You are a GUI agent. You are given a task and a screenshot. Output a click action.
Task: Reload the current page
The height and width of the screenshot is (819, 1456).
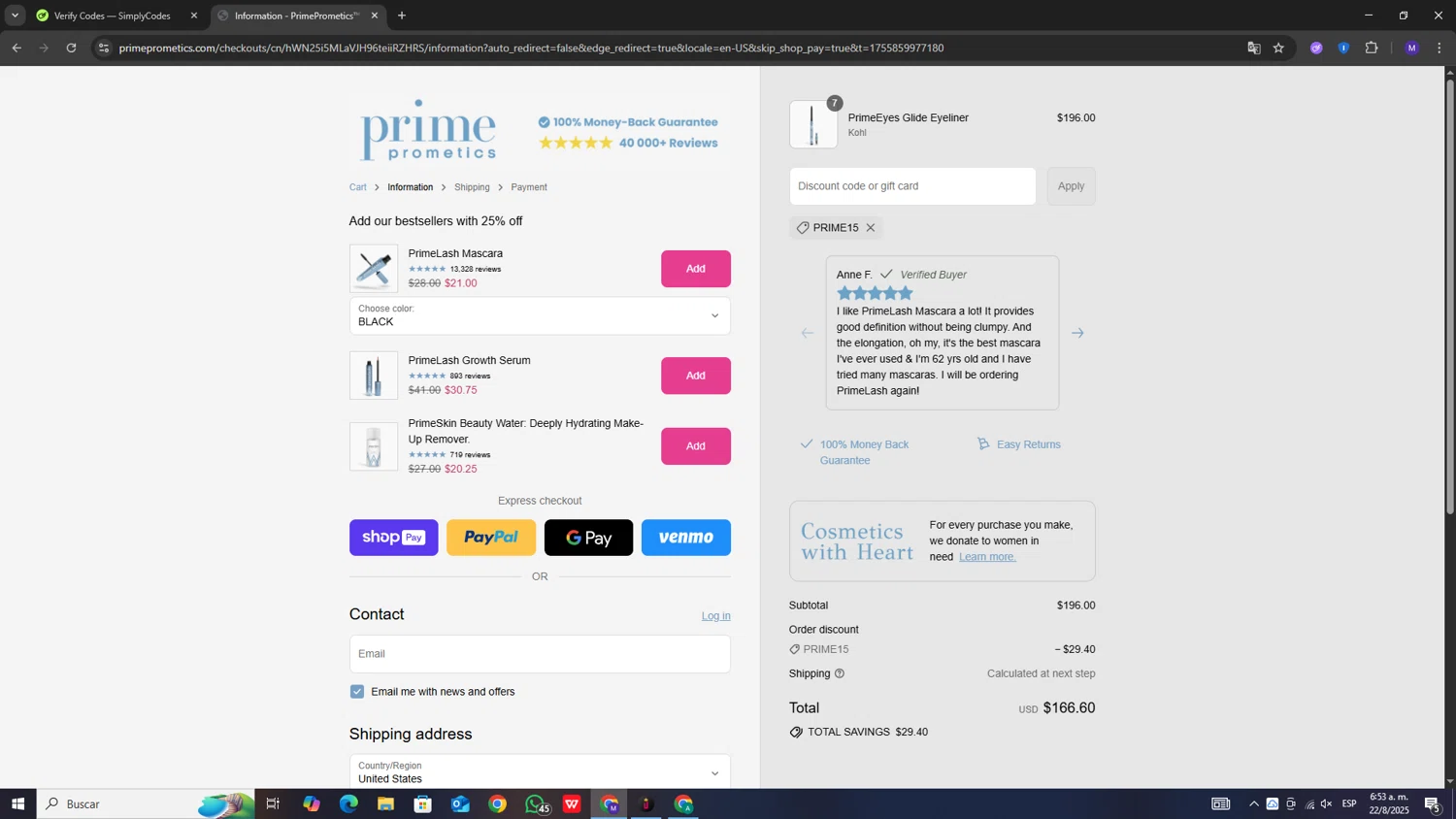pyautogui.click(x=71, y=48)
